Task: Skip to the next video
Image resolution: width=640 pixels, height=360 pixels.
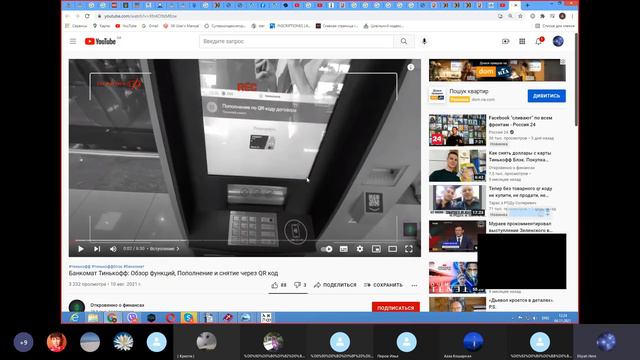Action: 97,249
